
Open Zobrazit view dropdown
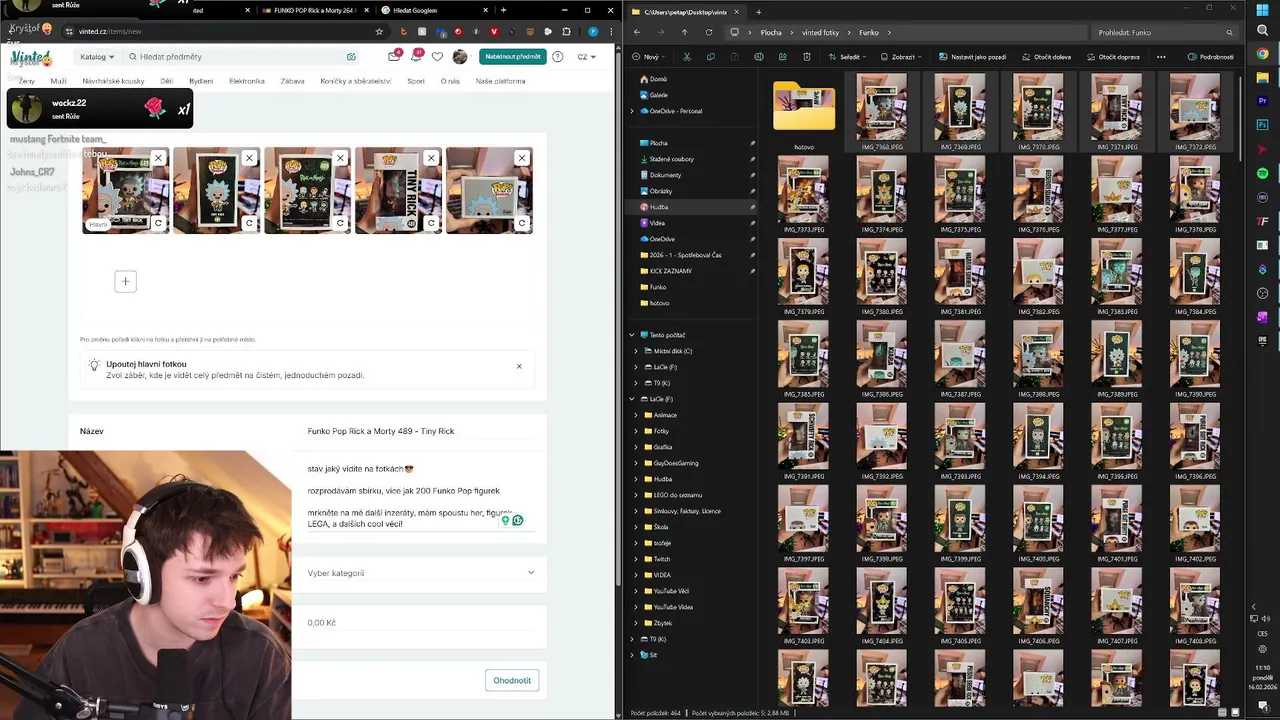pyautogui.click(x=903, y=57)
